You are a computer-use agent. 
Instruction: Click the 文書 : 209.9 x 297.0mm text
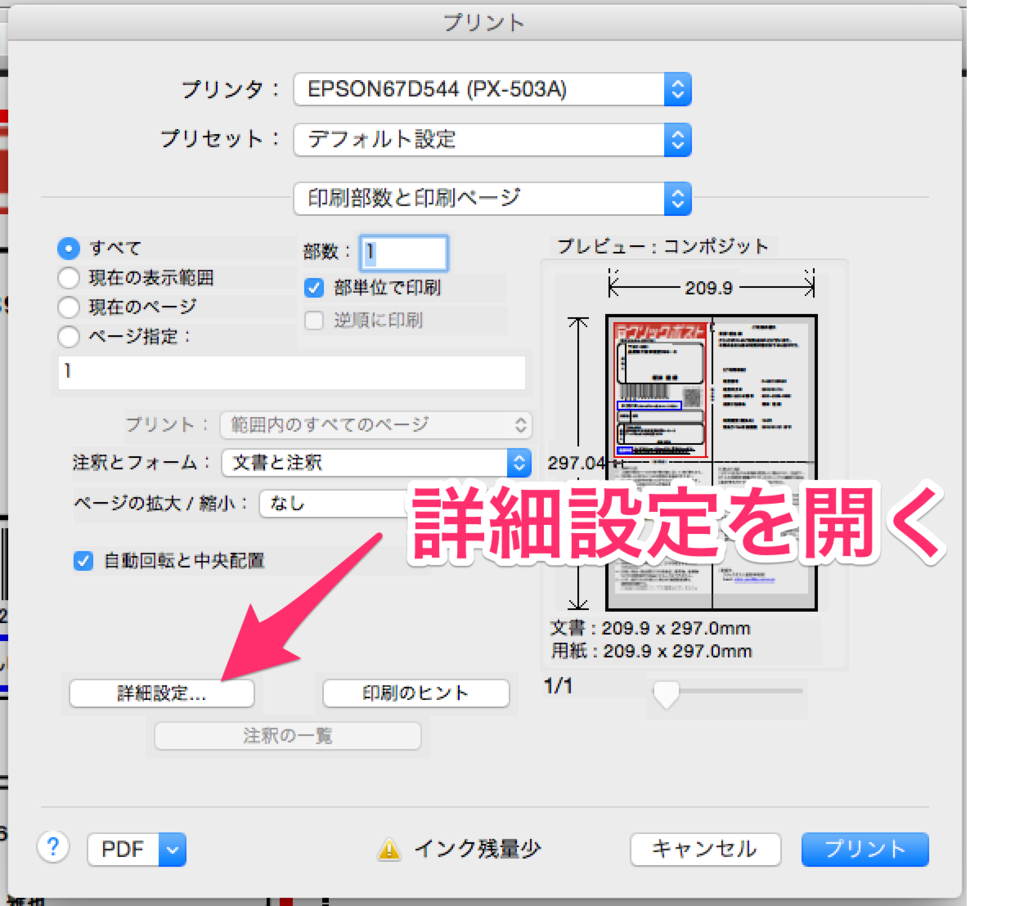pos(650,628)
